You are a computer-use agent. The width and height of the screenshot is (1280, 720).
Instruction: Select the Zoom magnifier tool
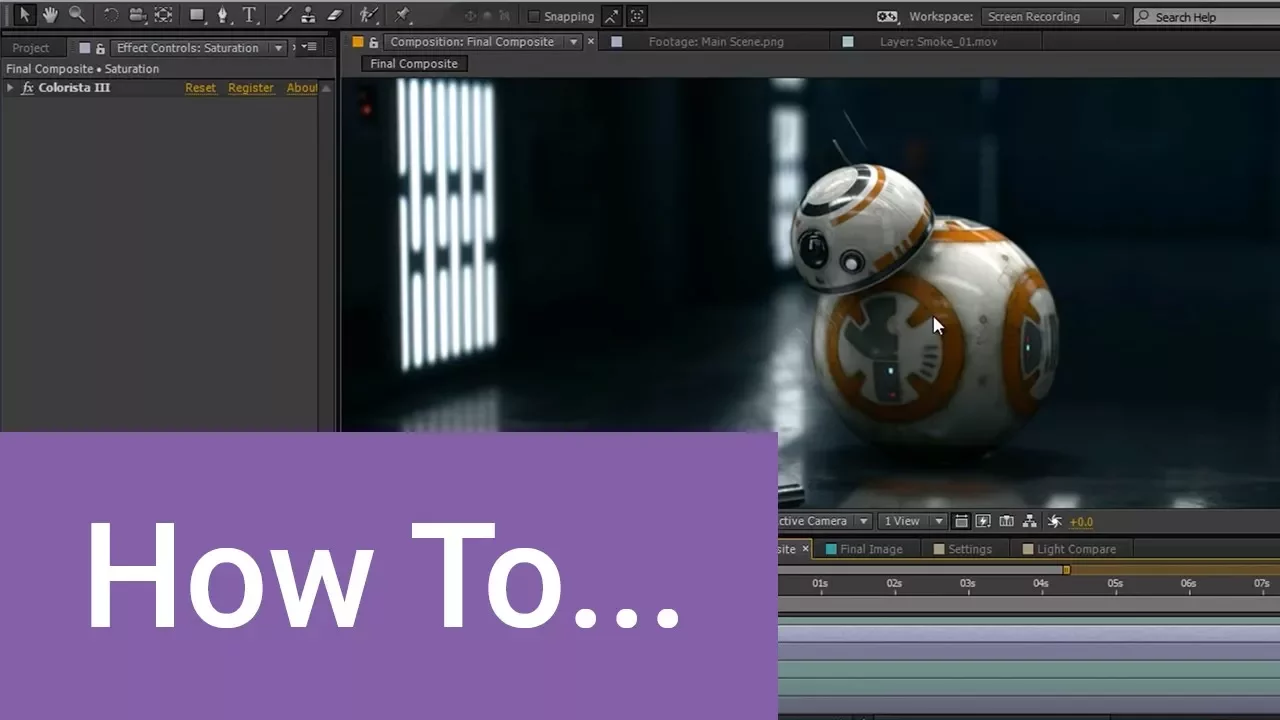point(77,15)
